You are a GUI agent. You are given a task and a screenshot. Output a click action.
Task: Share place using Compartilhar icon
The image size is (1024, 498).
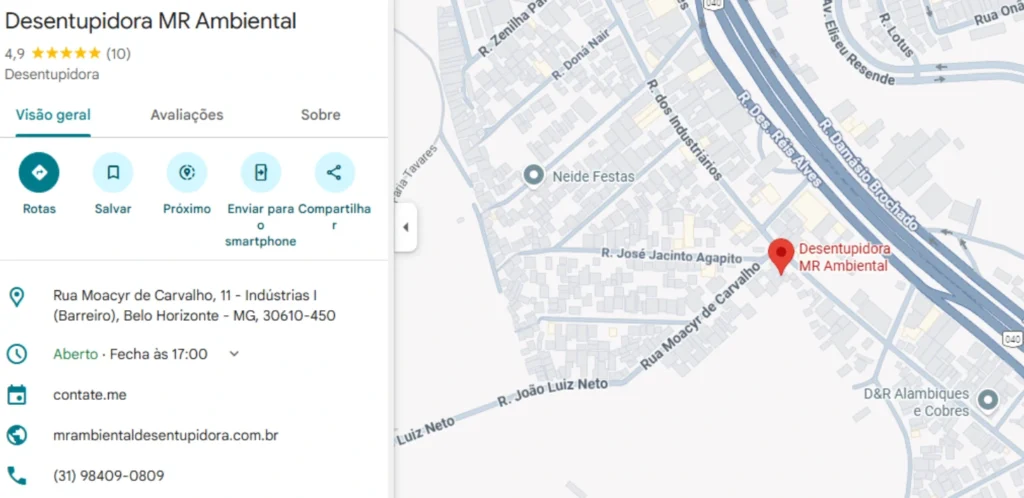click(334, 173)
